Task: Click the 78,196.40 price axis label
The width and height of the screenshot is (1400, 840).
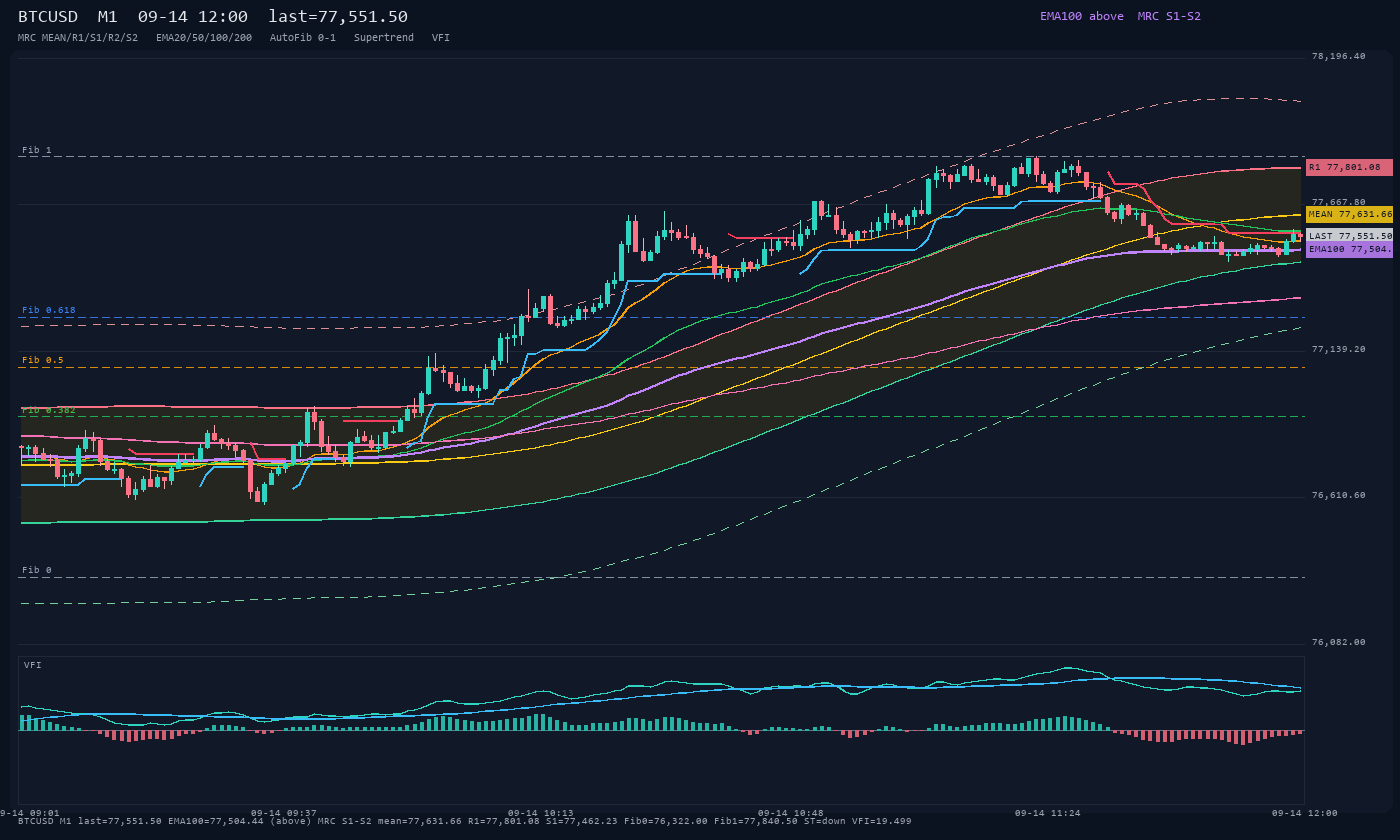Action: coord(1339,56)
